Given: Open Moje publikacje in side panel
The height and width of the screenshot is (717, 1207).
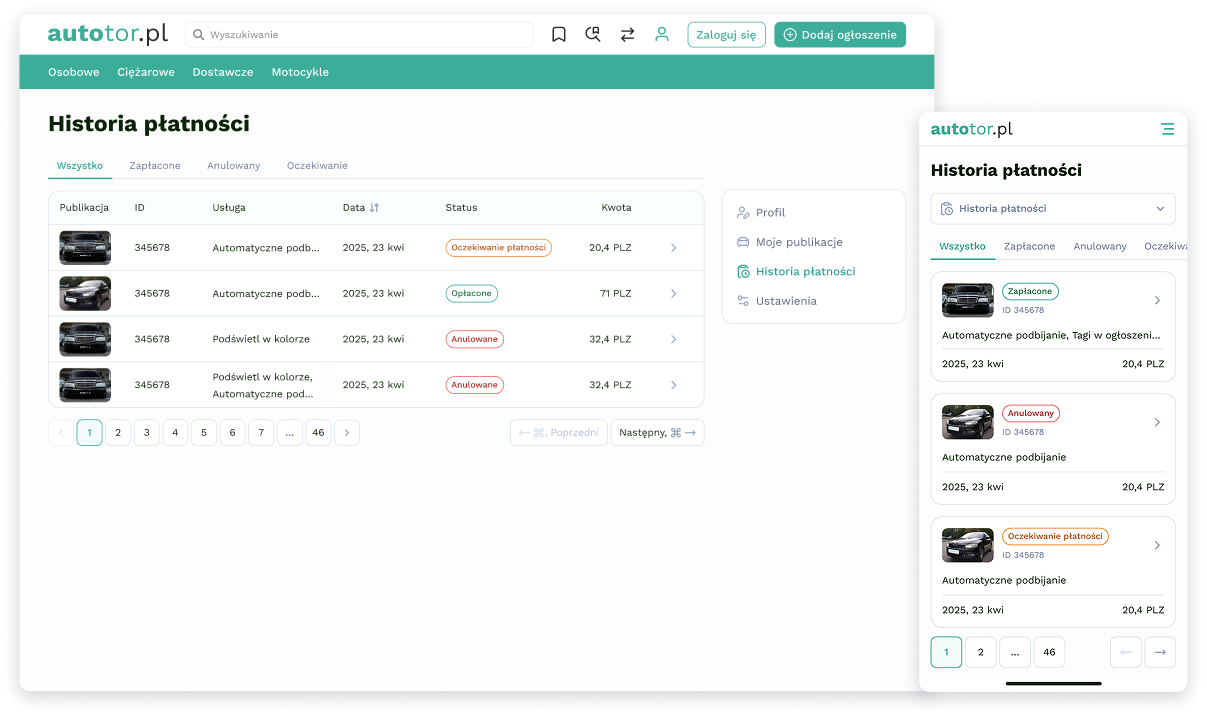Looking at the screenshot, I should coord(799,242).
